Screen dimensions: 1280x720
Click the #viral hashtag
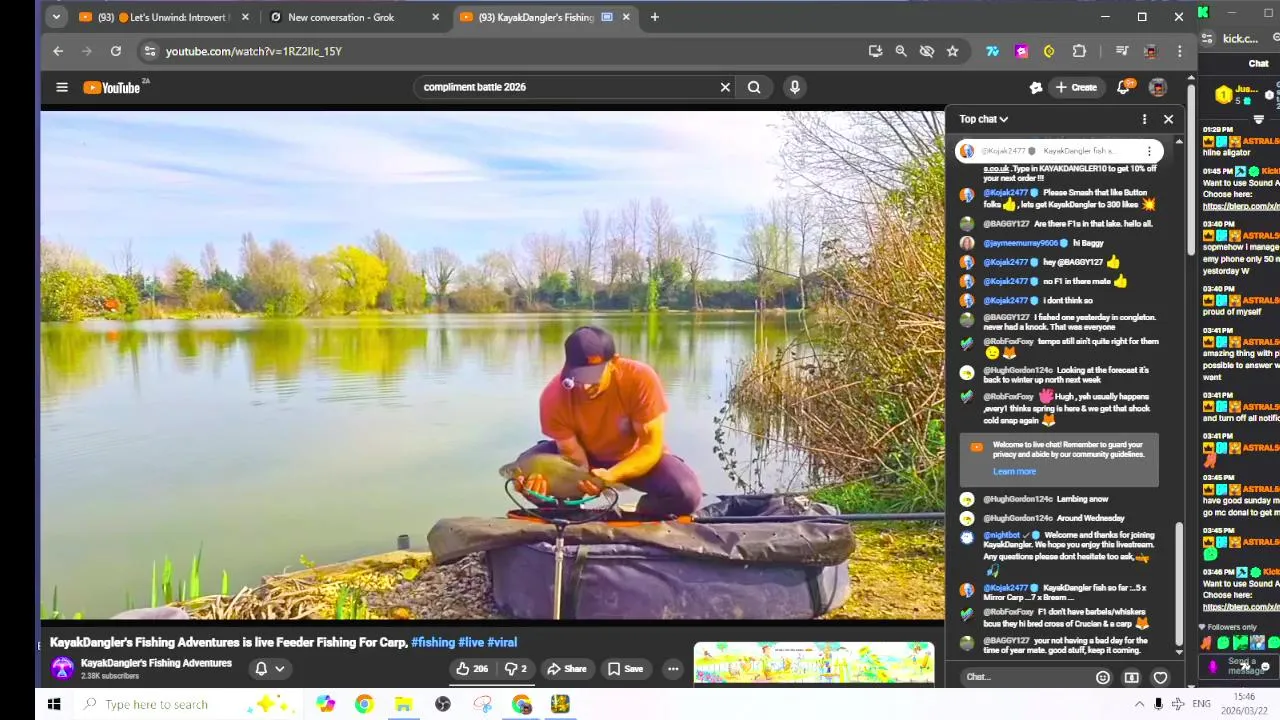point(502,642)
